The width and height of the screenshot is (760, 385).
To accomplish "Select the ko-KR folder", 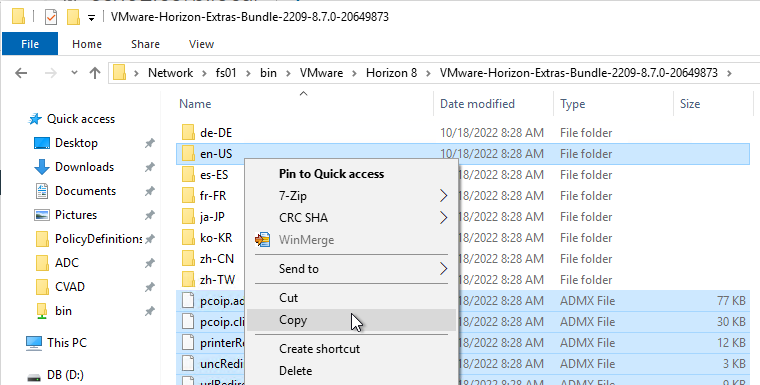I will click(x=216, y=238).
